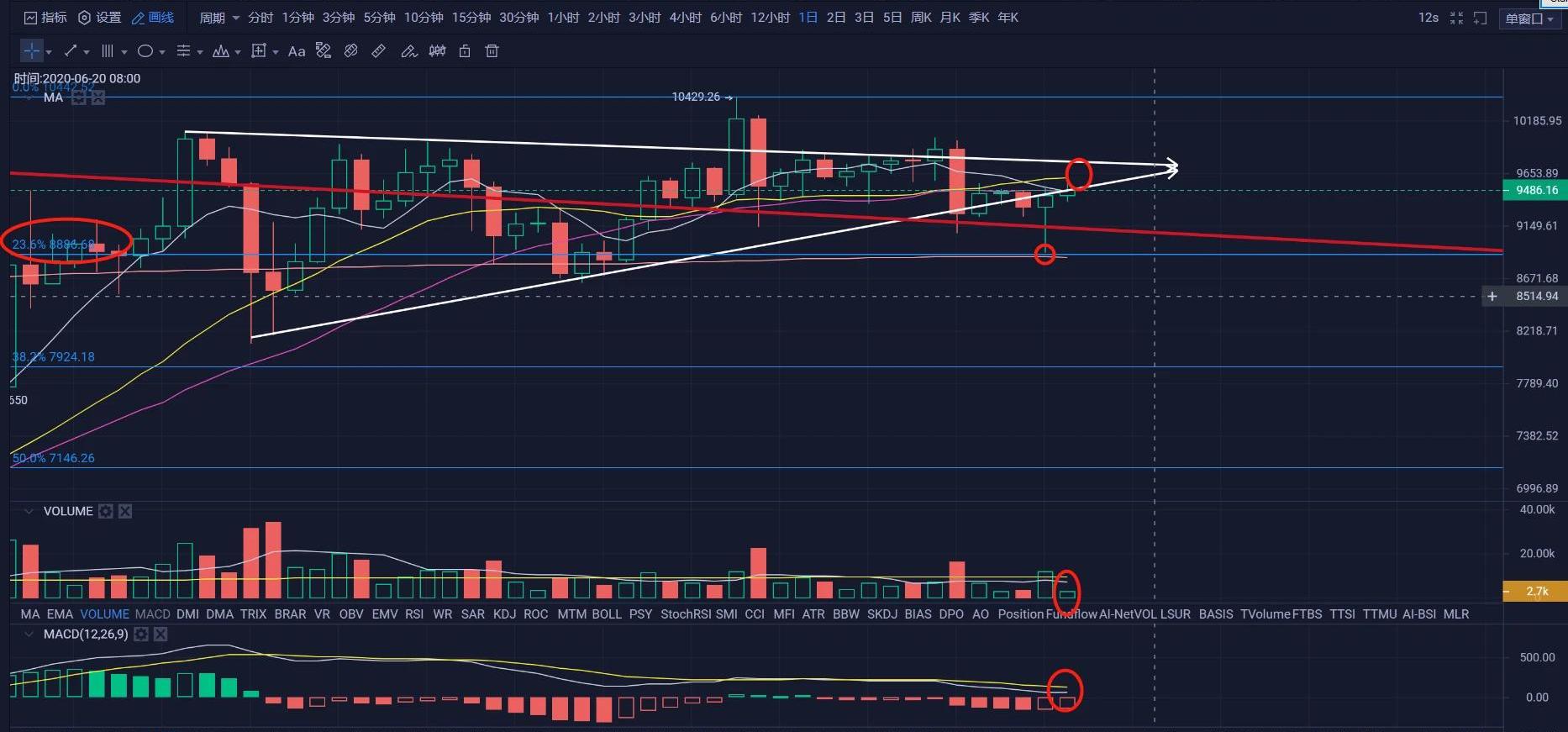Click the 指标 indicators button
The height and width of the screenshot is (732, 1568).
pyautogui.click(x=45, y=18)
